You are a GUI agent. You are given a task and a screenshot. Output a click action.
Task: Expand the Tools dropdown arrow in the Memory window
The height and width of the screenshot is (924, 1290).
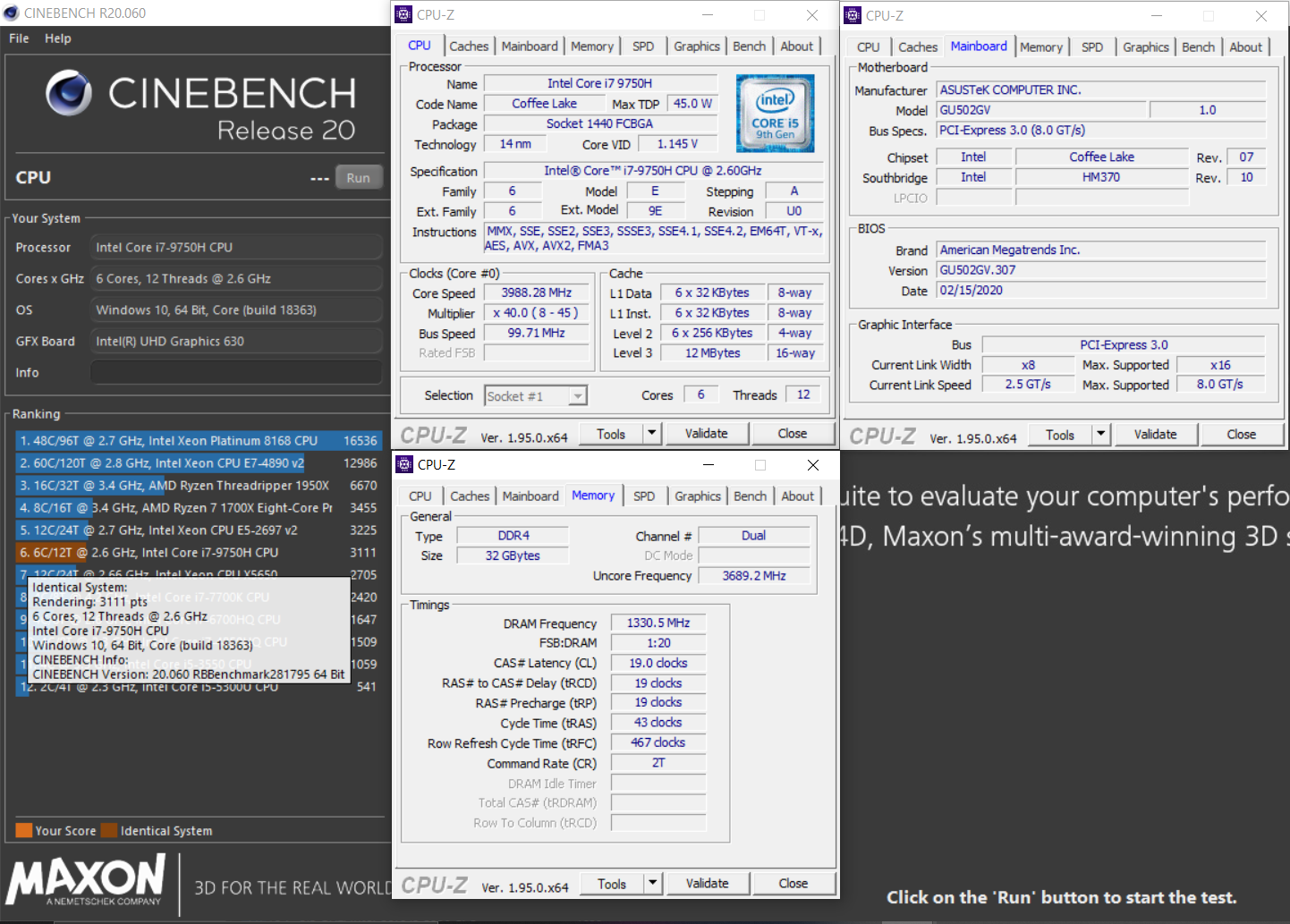[653, 884]
